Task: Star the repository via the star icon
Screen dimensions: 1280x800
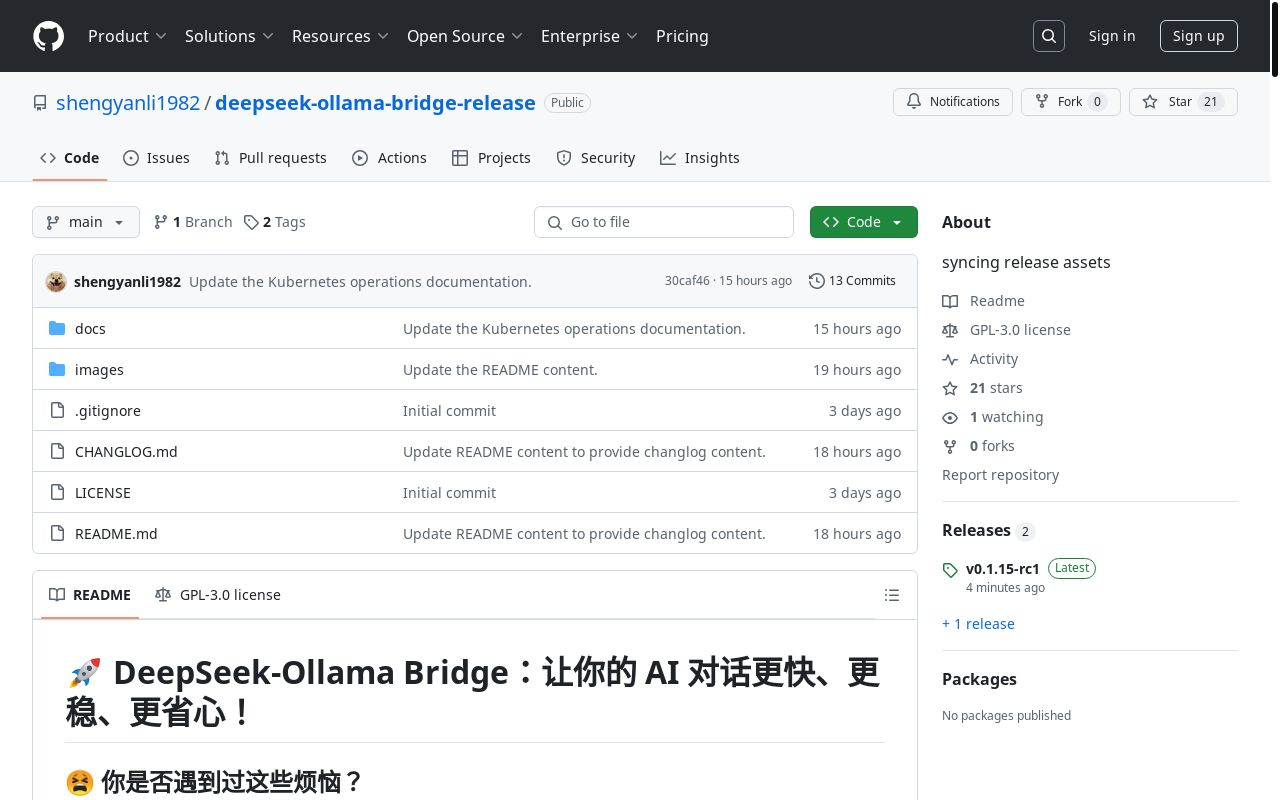Action: click(1150, 101)
